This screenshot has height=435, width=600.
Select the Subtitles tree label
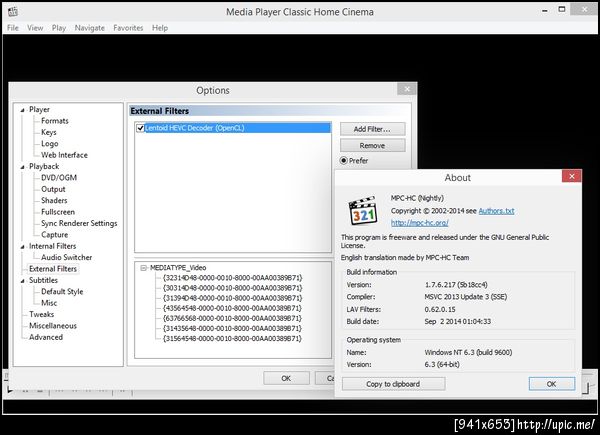pyautogui.click(x=43, y=280)
